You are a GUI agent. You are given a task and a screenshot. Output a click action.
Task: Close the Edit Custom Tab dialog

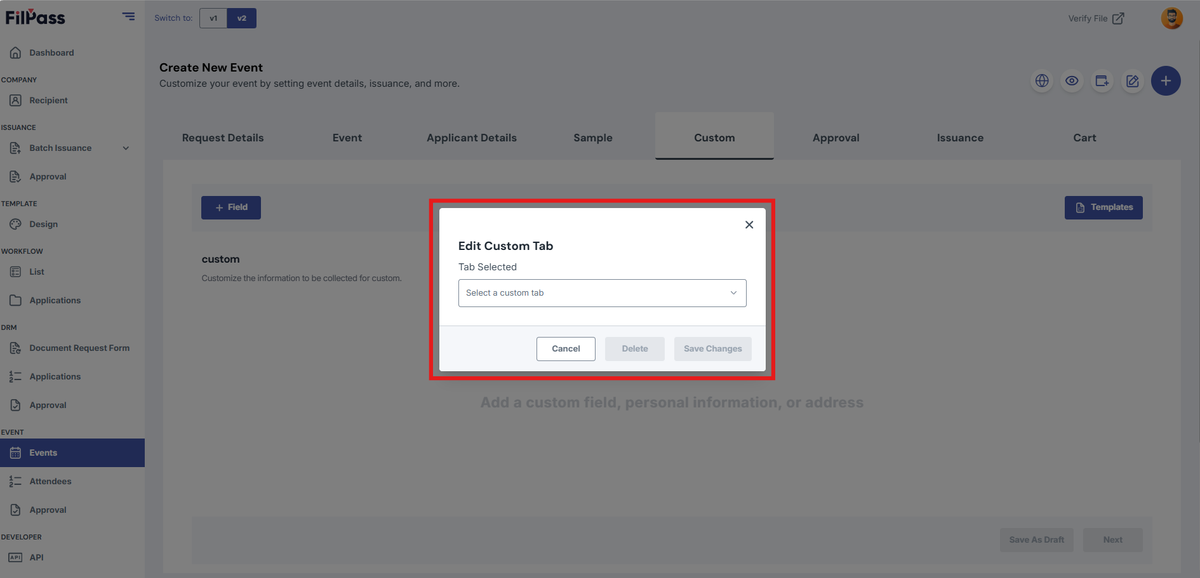749,225
